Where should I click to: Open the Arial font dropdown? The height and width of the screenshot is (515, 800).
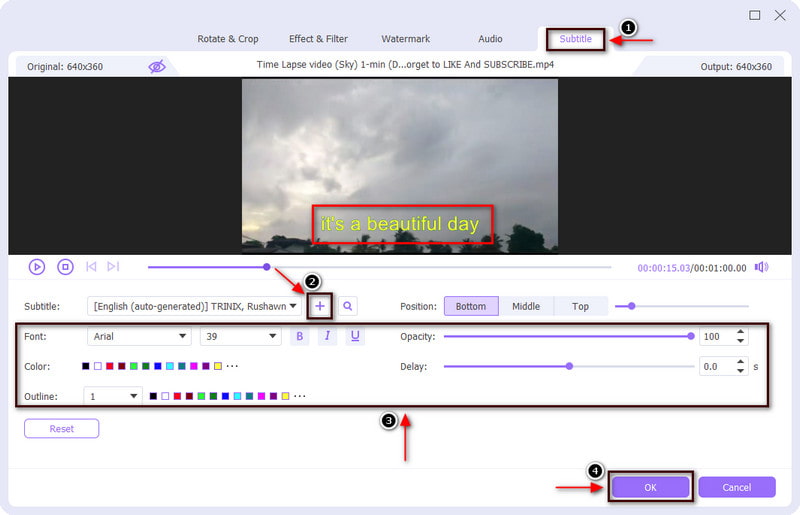pos(139,336)
